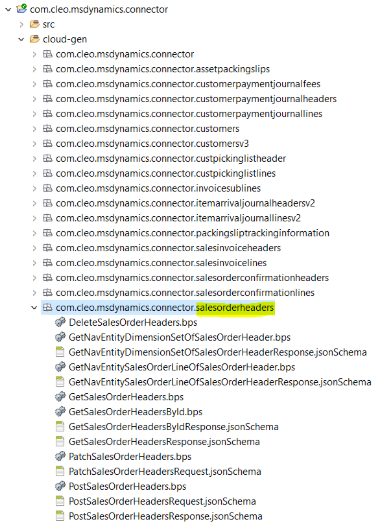The image size is (384, 531).
Task: Collapse the cloud-gen folder
Action: [x=21, y=39]
